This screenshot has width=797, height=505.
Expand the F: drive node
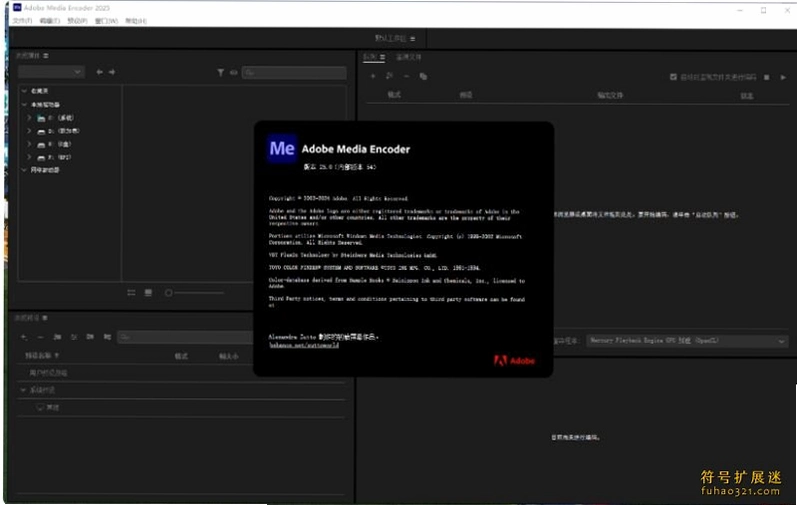(x=29, y=157)
